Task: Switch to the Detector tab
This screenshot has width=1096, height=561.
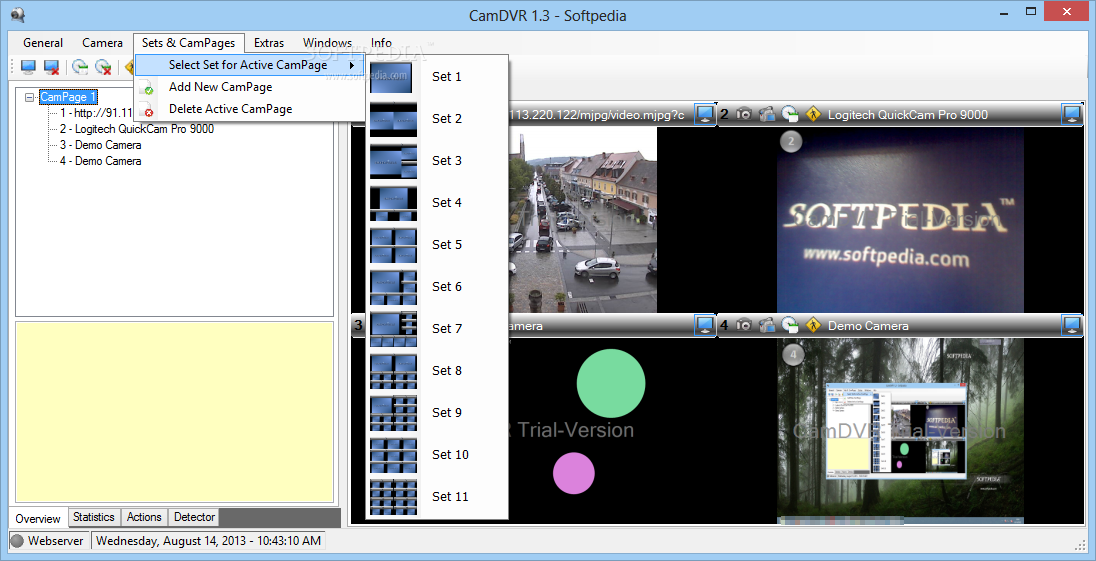Action: [194, 517]
